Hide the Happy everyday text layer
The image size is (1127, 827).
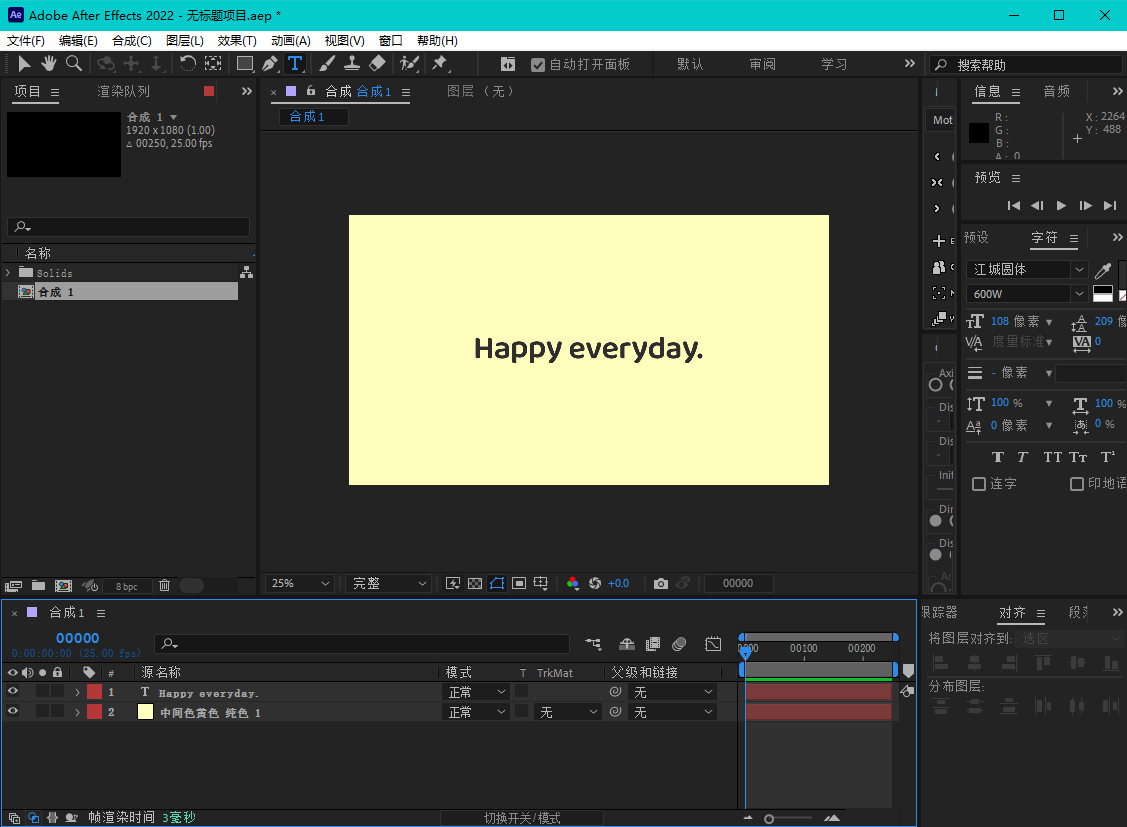13,692
